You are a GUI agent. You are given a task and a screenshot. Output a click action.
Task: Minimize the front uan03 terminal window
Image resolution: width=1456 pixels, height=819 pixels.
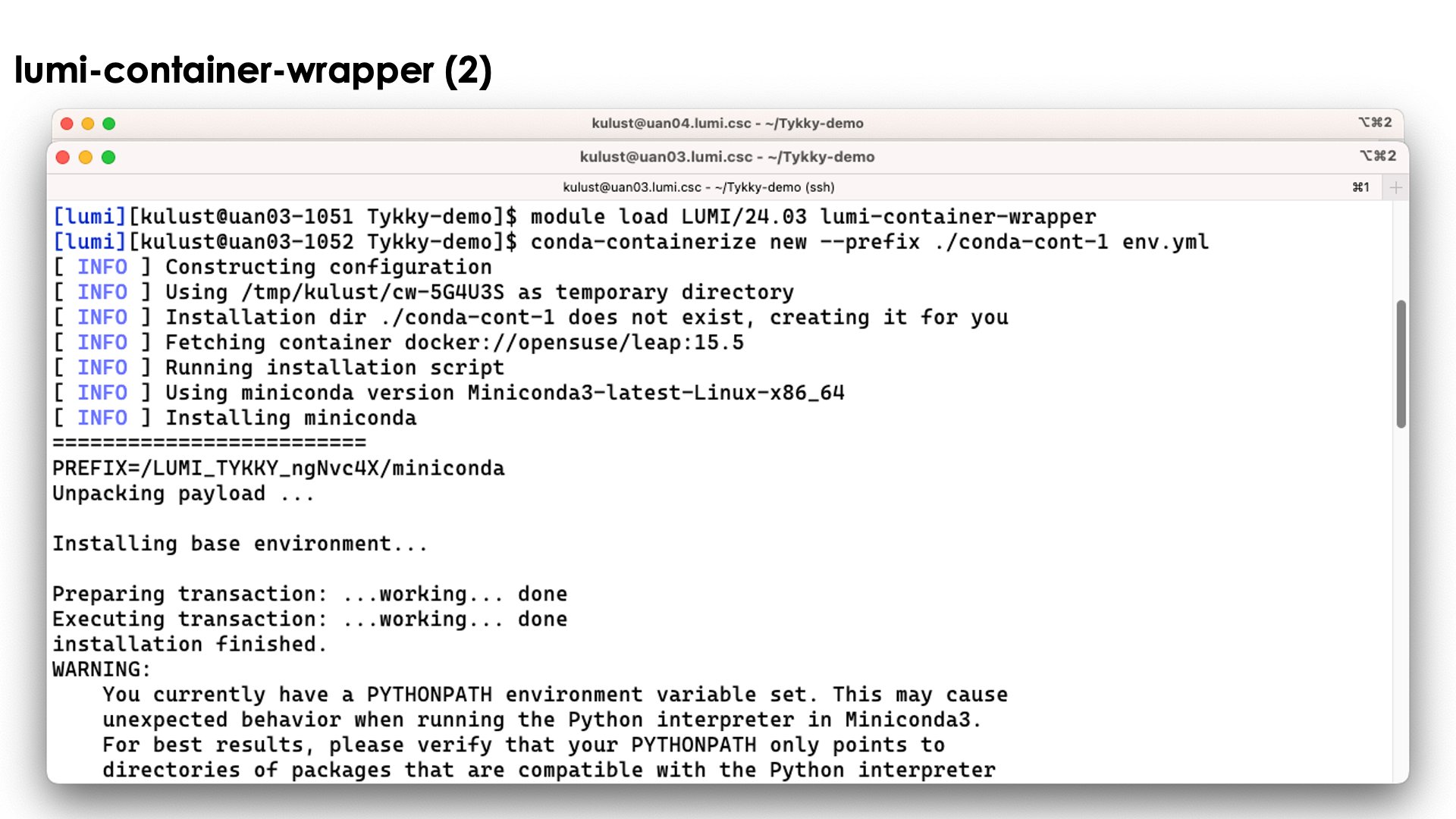click(x=86, y=157)
